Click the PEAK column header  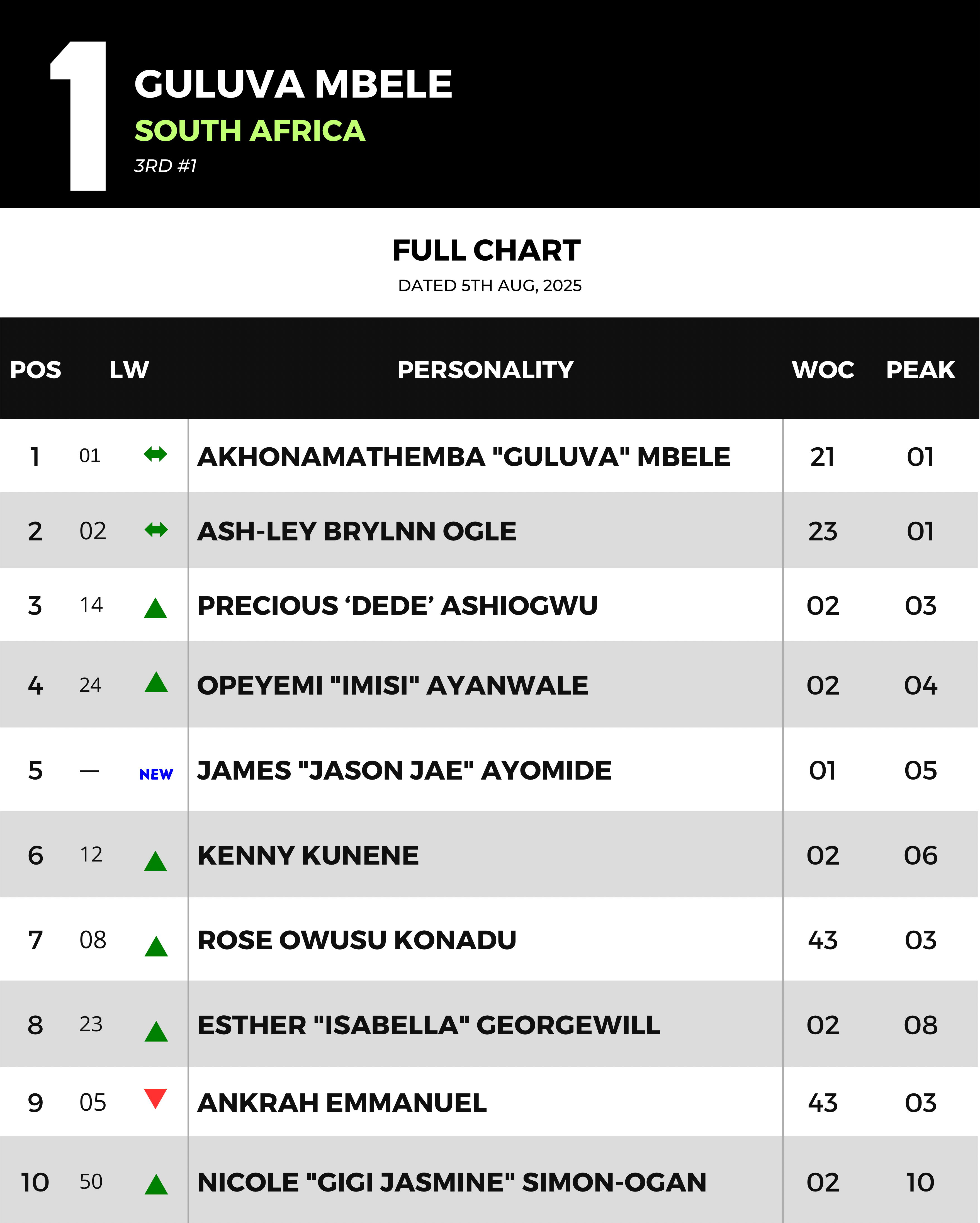coord(920,370)
